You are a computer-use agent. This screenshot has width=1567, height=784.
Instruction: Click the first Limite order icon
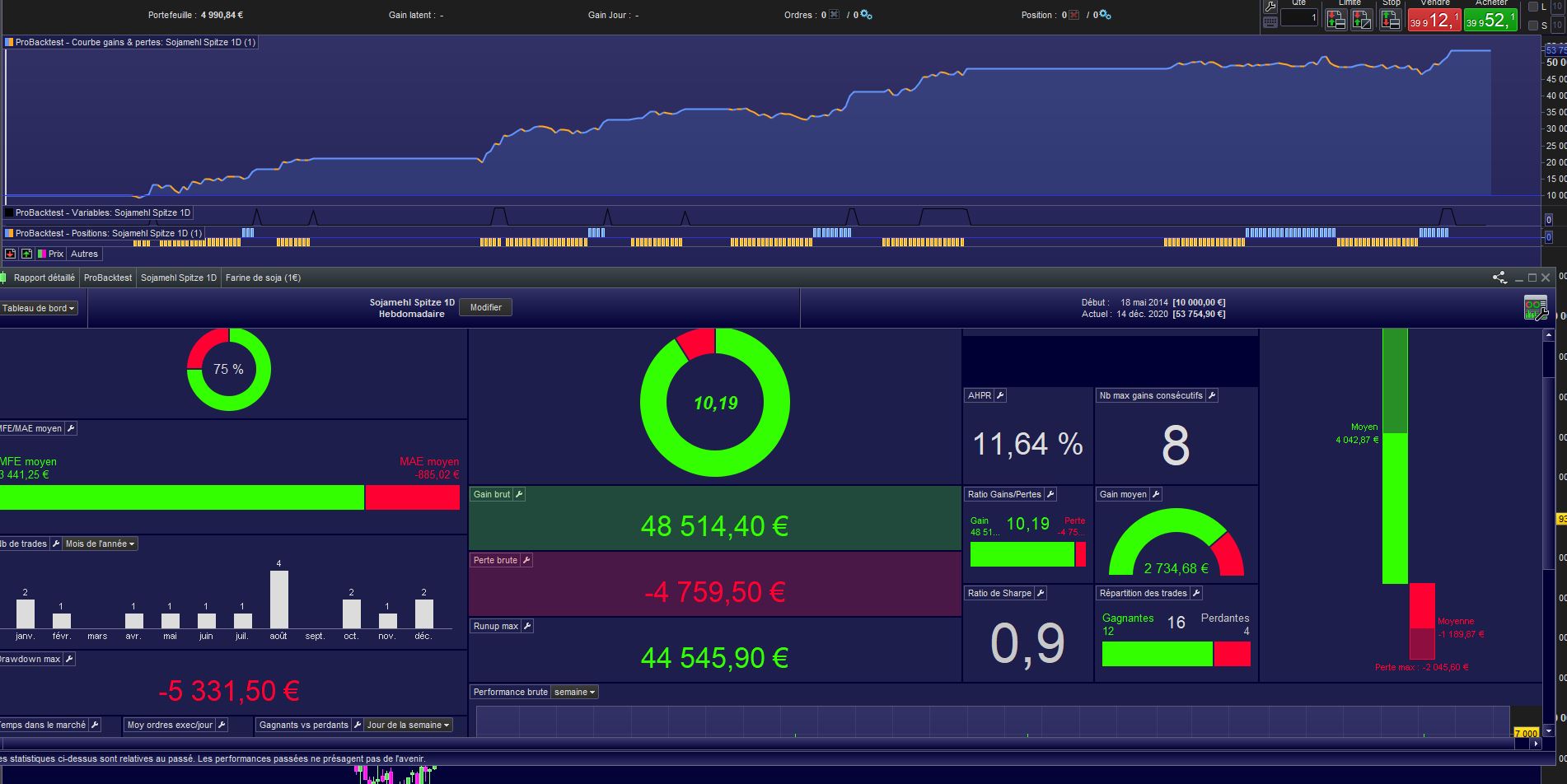[1336, 20]
